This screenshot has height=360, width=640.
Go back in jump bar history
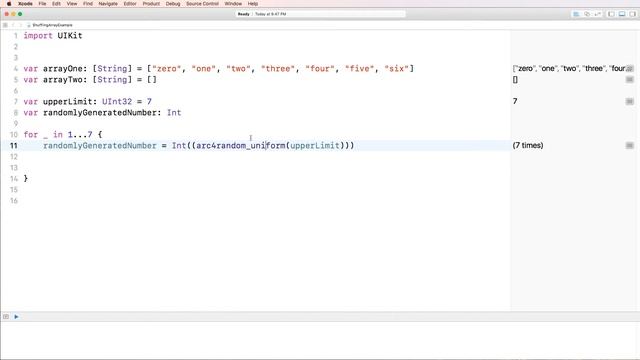[13, 25]
